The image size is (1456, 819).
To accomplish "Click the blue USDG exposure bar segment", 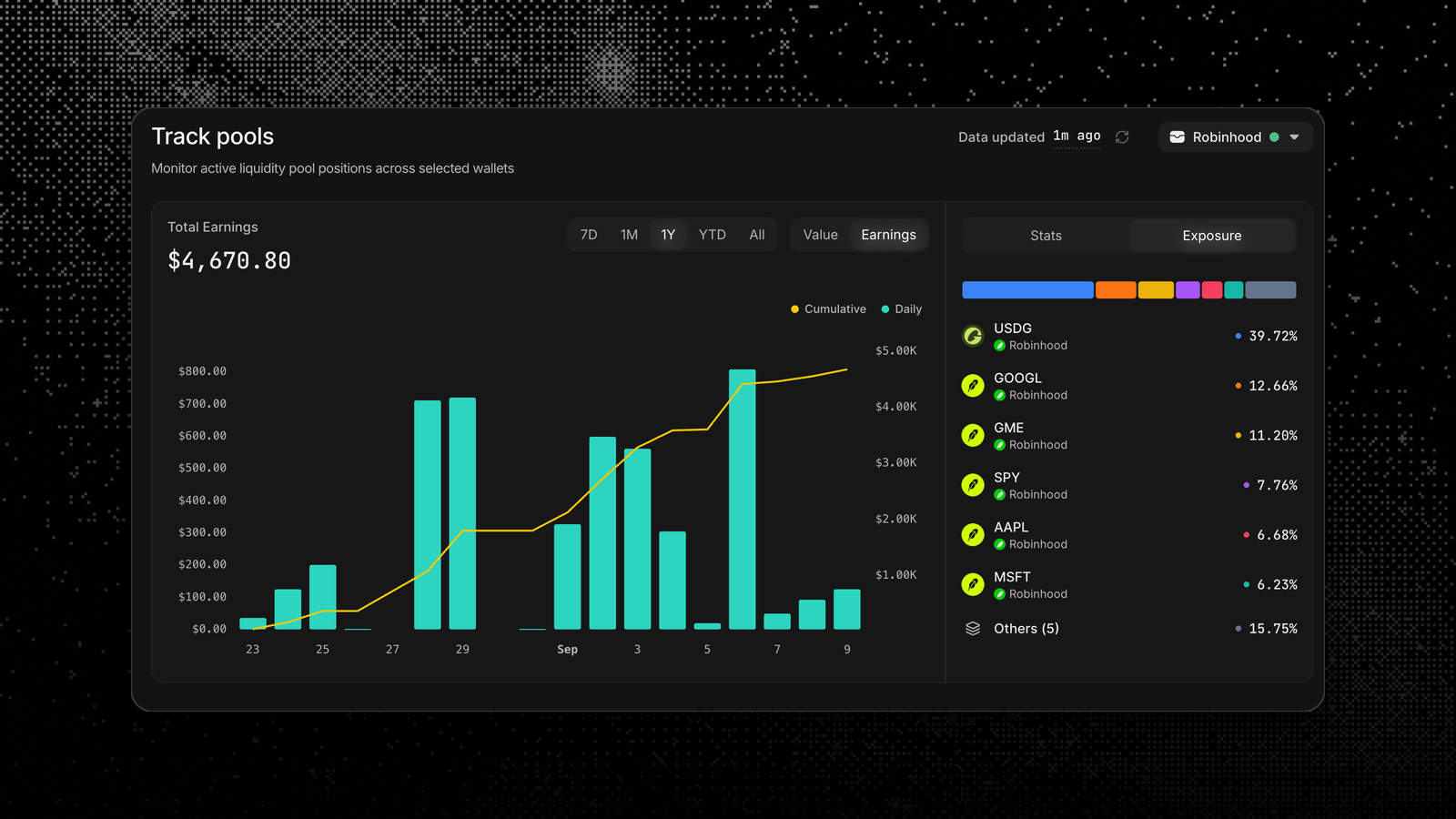I will pyautogui.click(x=1027, y=290).
